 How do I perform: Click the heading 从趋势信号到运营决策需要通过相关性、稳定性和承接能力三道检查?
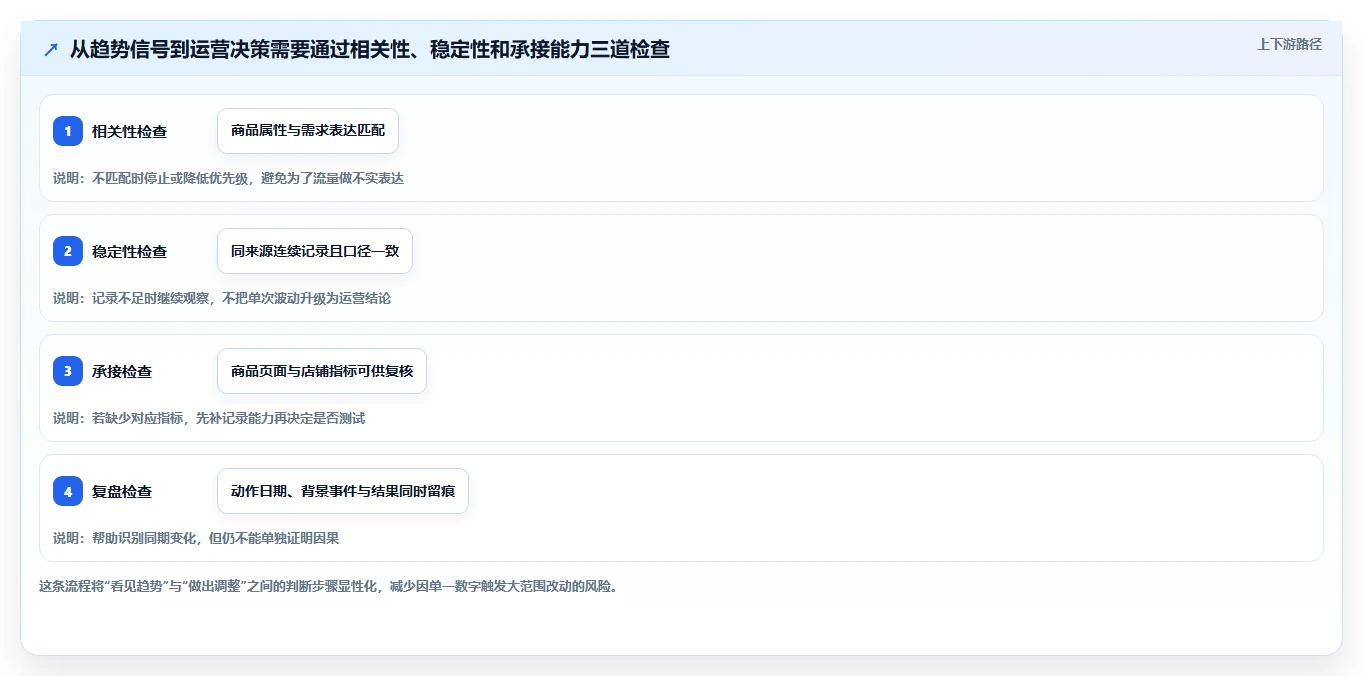pos(369,49)
